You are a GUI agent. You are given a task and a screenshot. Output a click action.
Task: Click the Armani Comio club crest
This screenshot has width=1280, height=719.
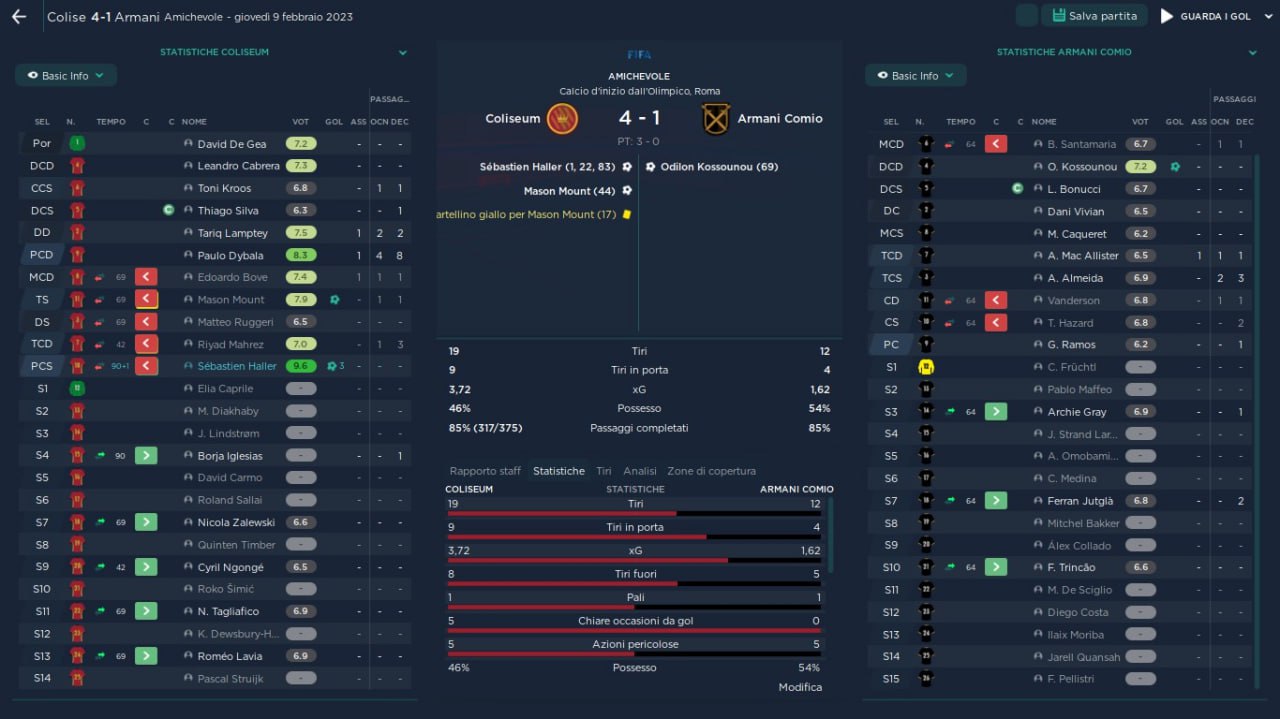716,119
